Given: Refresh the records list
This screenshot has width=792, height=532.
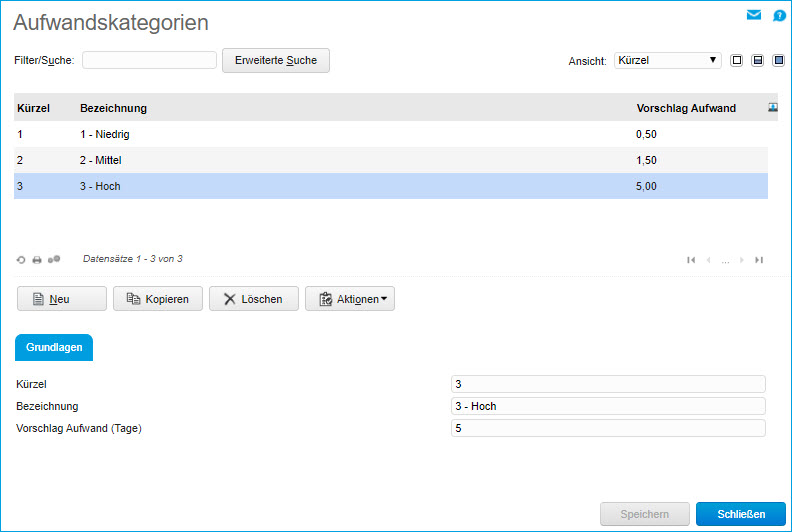Looking at the screenshot, I should coord(21,260).
